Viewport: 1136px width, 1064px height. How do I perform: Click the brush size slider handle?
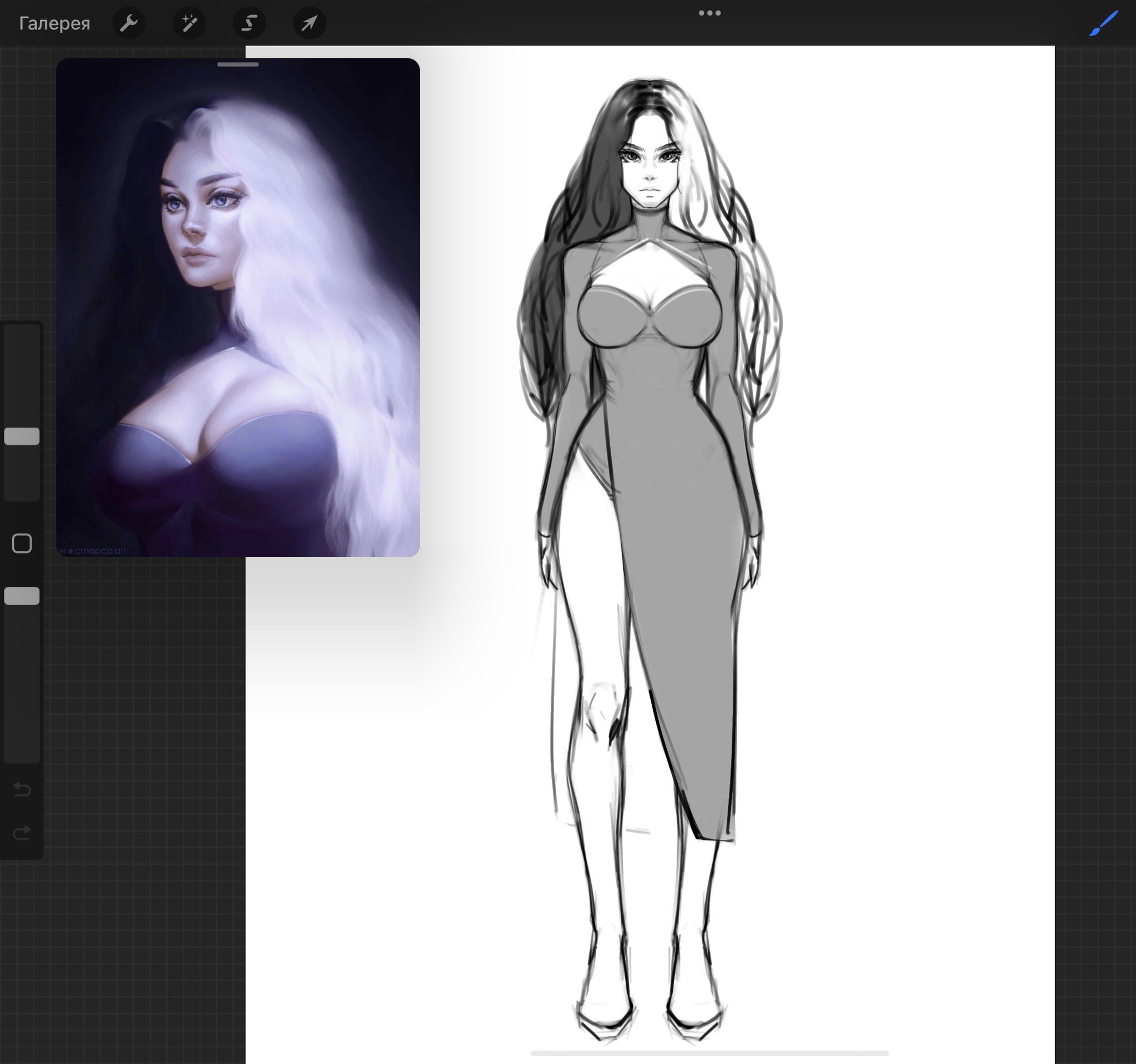[x=22, y=436]
